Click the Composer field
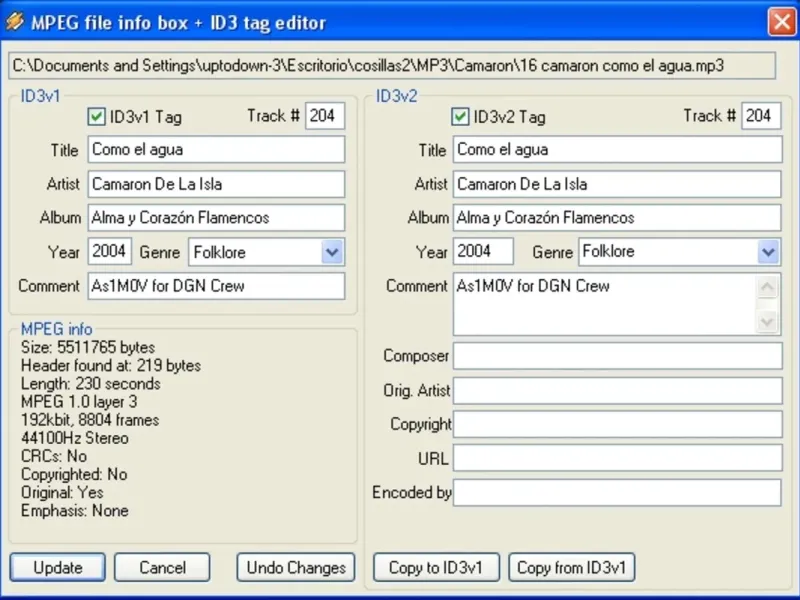This screenshot has height=600, width=800. tap(617, 356)
